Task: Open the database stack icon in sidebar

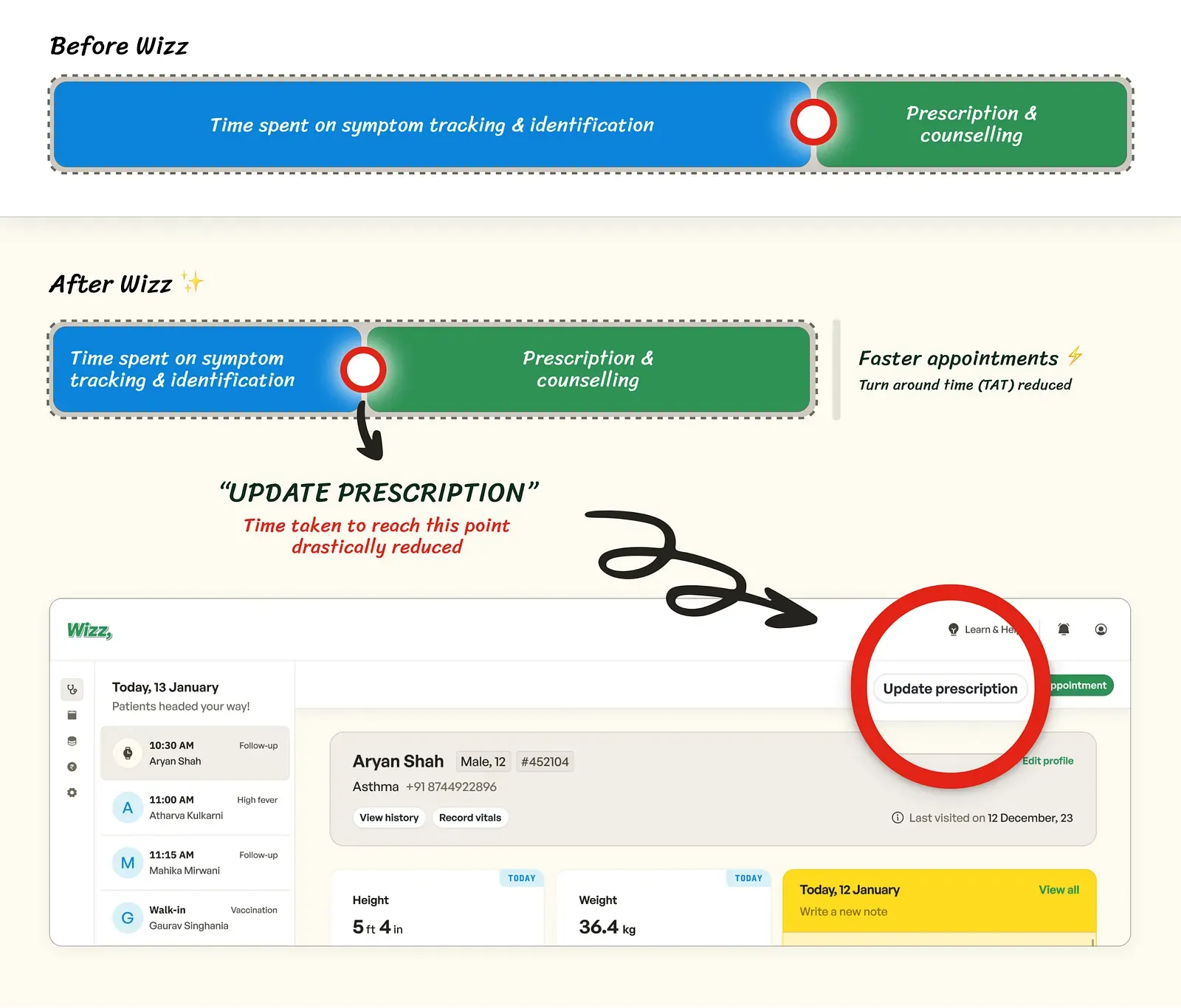Action: tap(72, 741)
